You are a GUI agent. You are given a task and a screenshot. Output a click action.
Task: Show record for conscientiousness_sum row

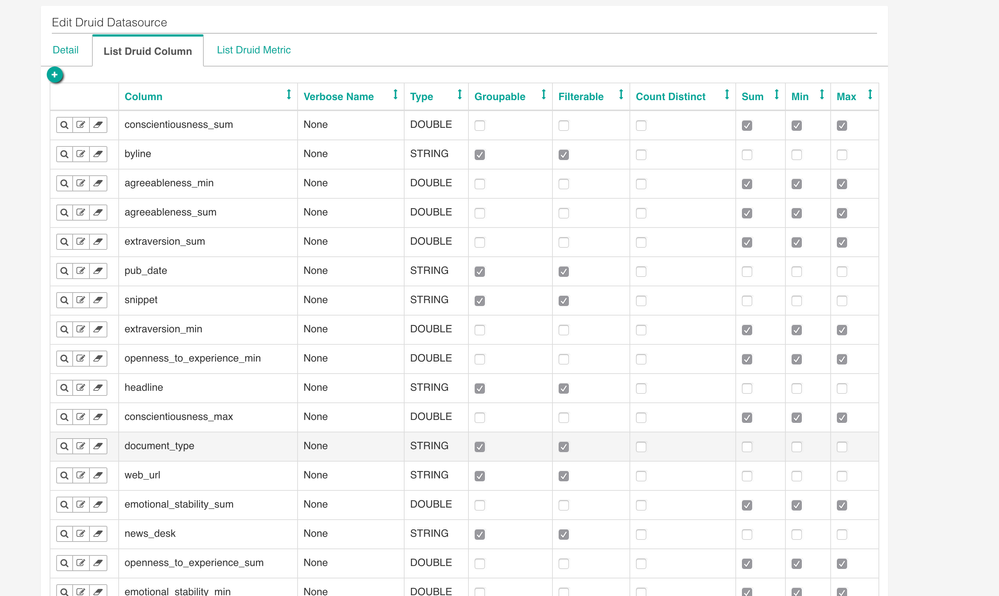(x=64, y=125)
